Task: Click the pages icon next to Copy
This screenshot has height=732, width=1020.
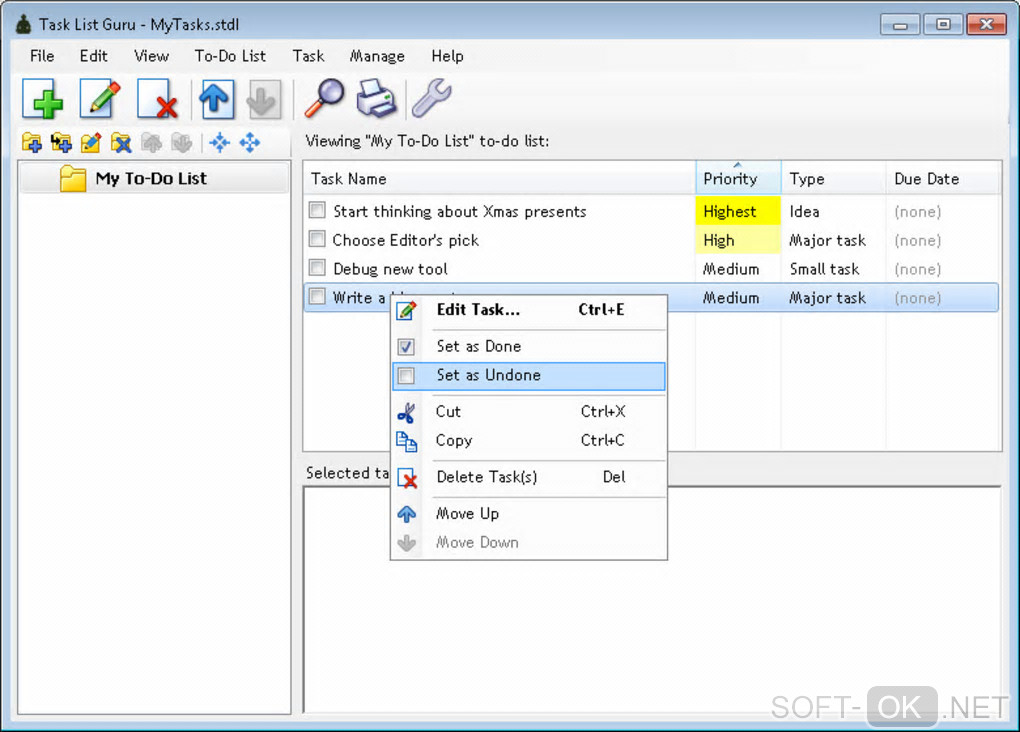Action: [x=407, y=442]
